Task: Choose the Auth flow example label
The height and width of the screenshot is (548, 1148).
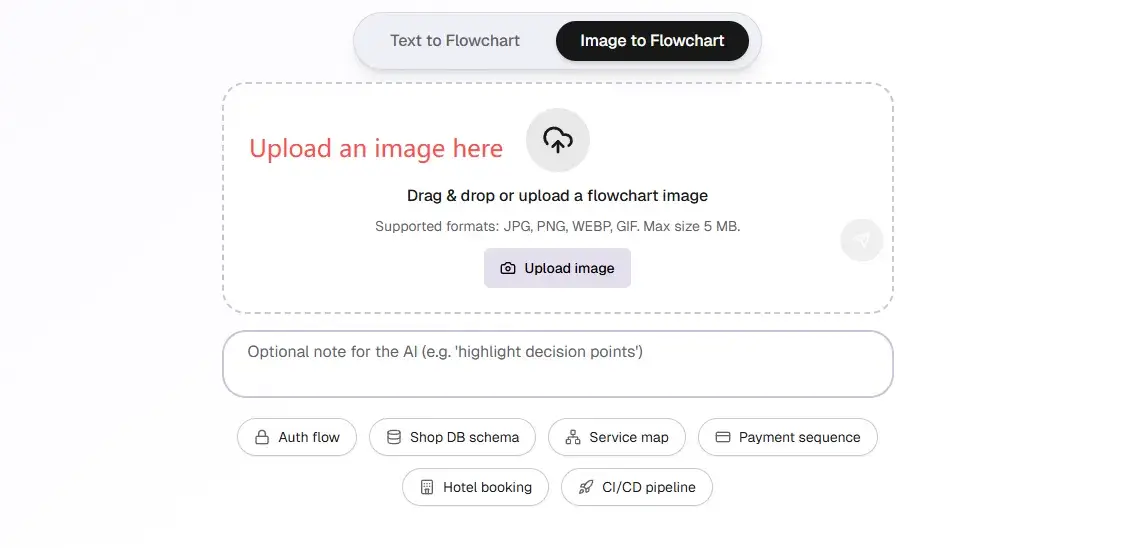Action: [309, 437]
